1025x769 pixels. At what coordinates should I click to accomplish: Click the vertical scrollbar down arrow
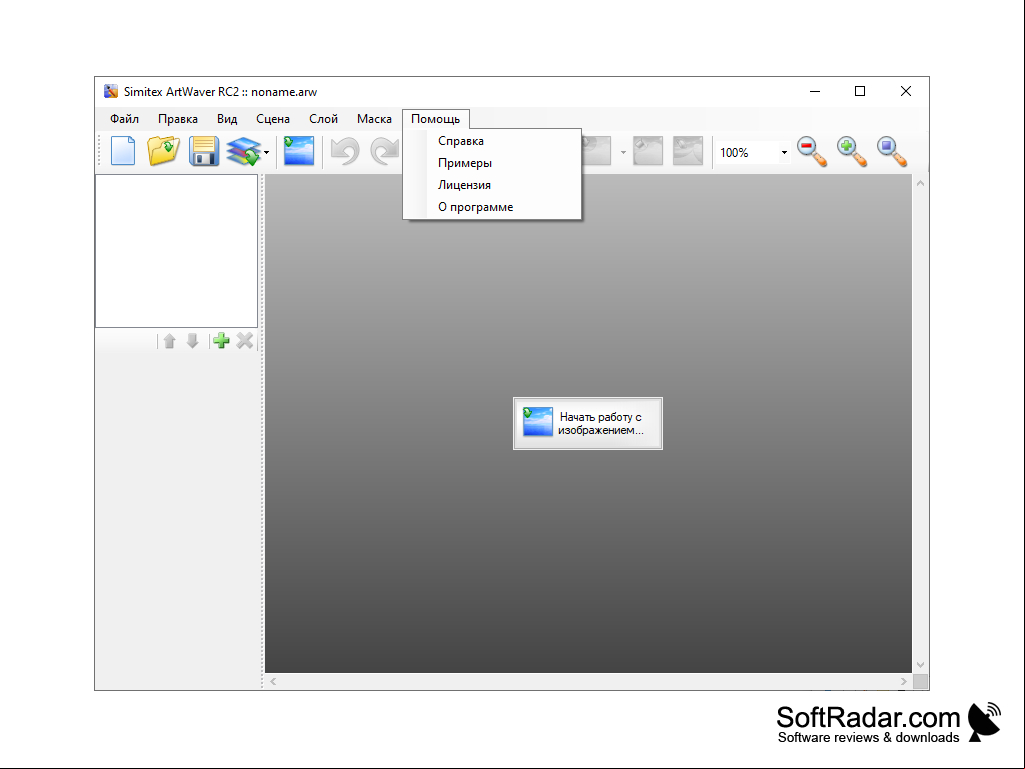point(920,664)
